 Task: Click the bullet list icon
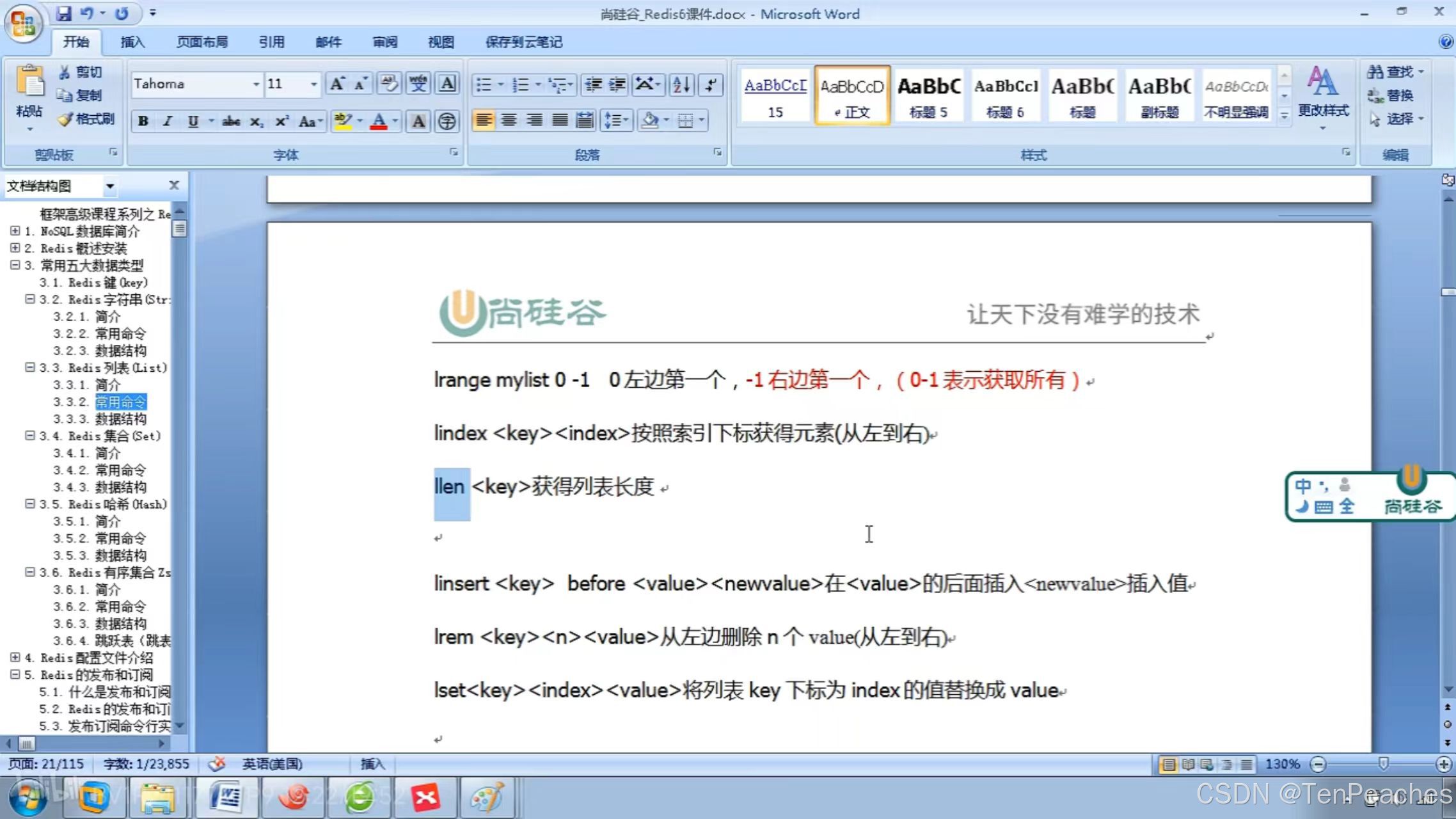click(x=484, y=84)
